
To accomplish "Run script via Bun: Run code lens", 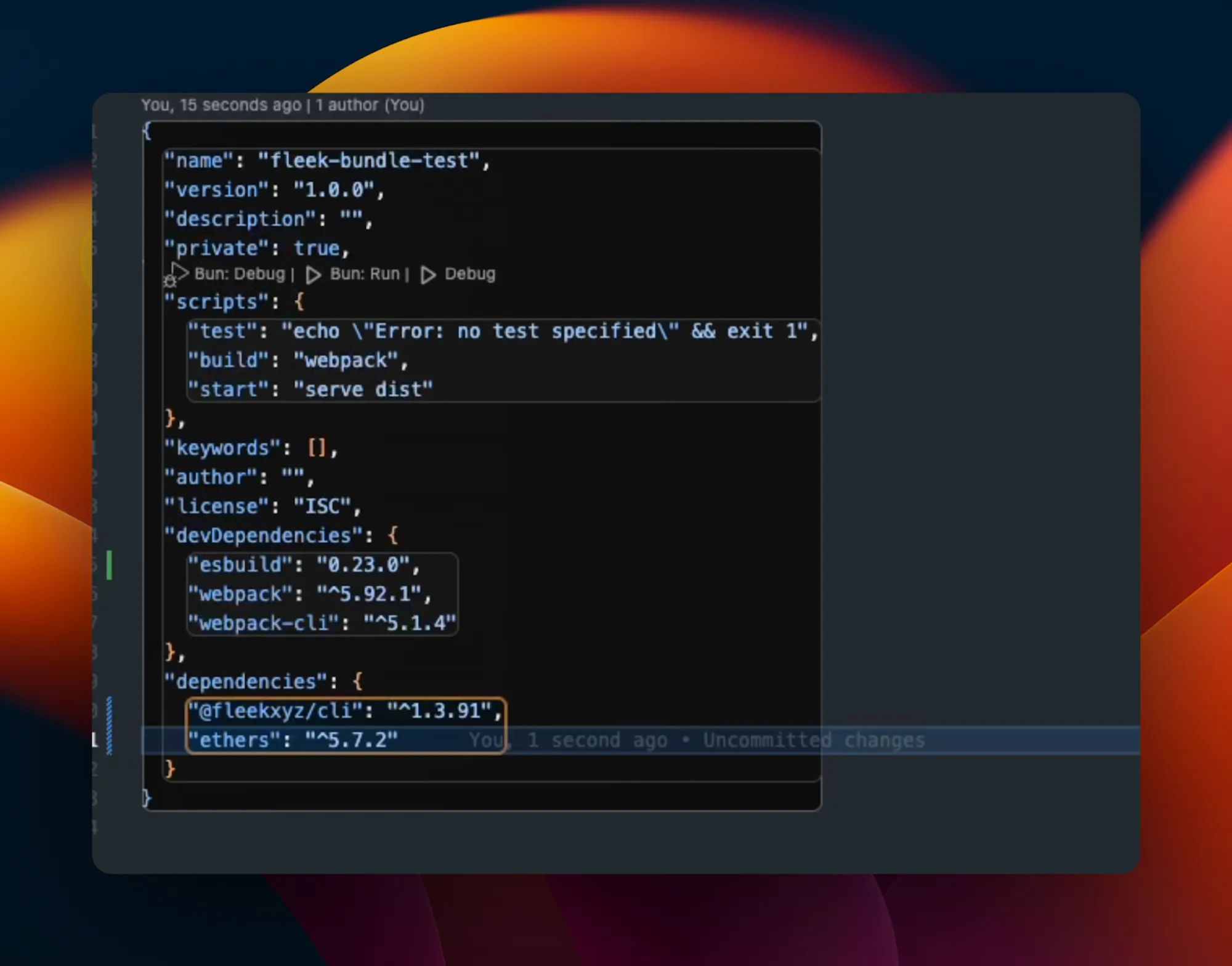I will click(365, 274).
